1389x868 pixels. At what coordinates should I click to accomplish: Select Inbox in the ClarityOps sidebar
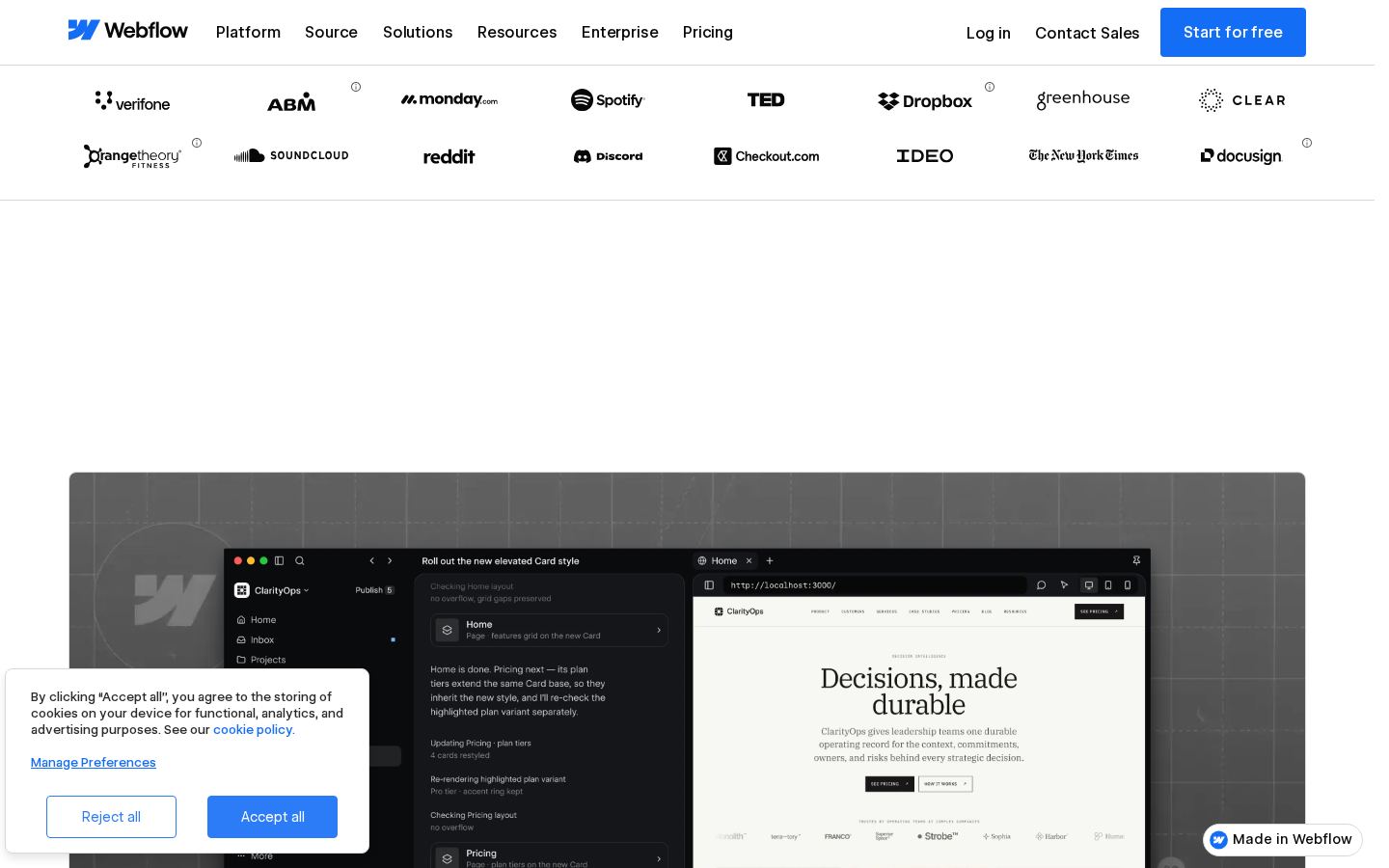tap(256, 639)
